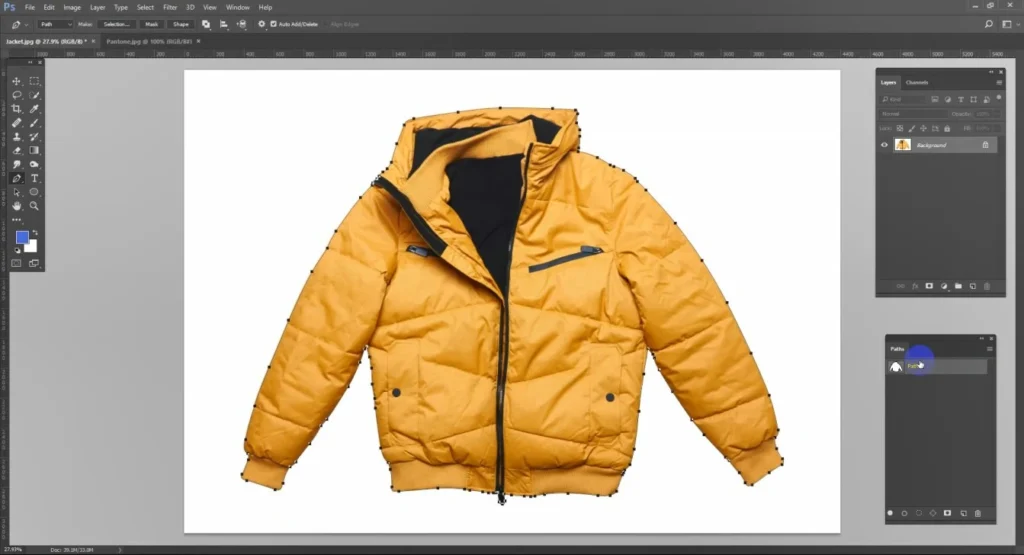The height and width of the screenshot is (555, 1024).
Task: Open the Window menu
Action: pos(237,7)
